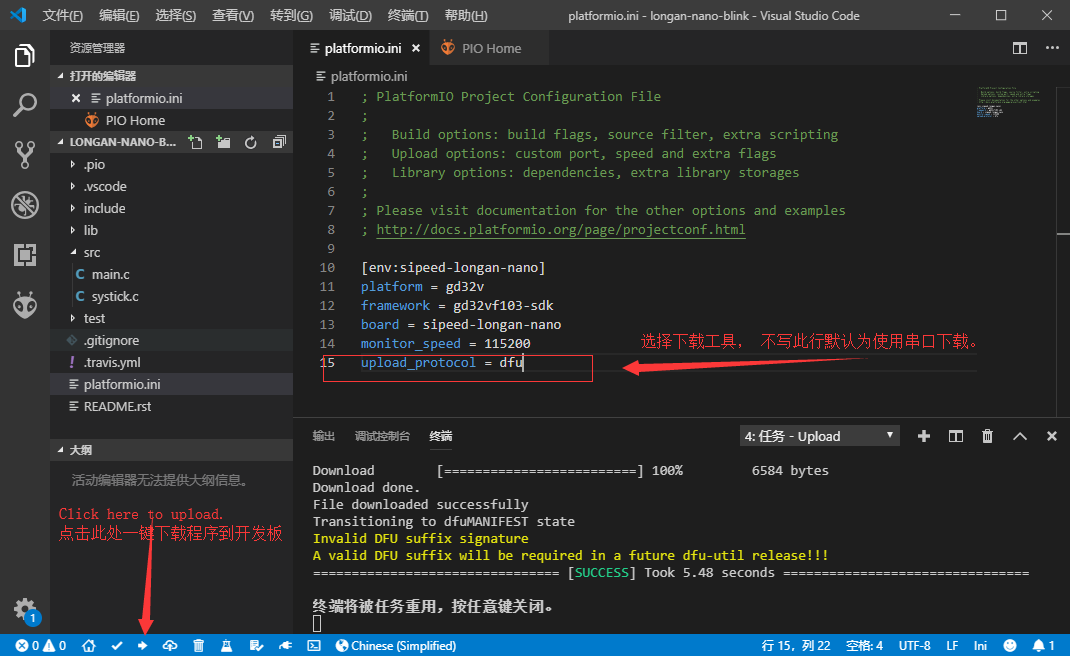Open the Explorer view in activity bar
1070x656 pixels.
click(25, 55)
